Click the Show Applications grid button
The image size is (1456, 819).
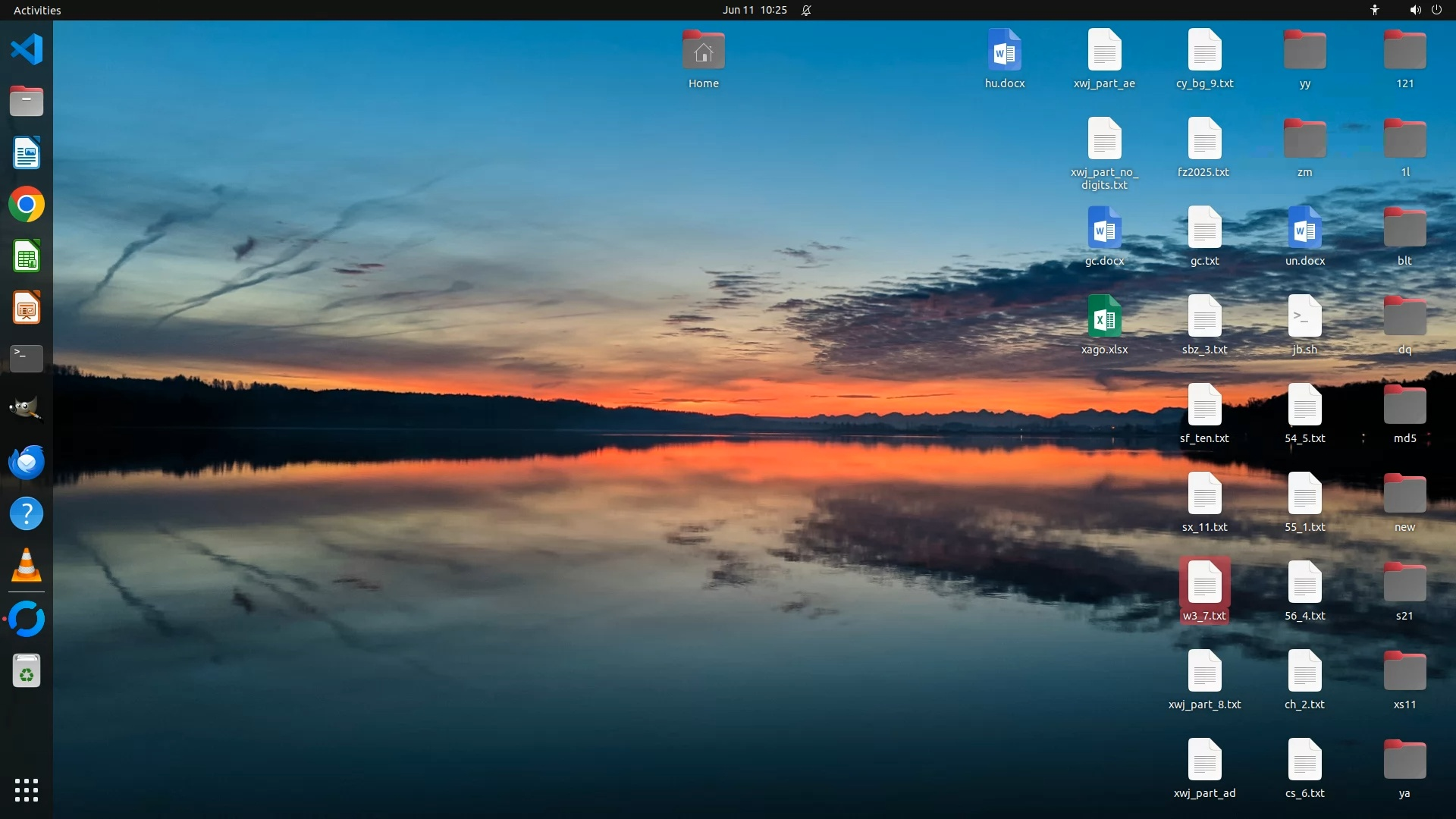click(x=27, y=789)
